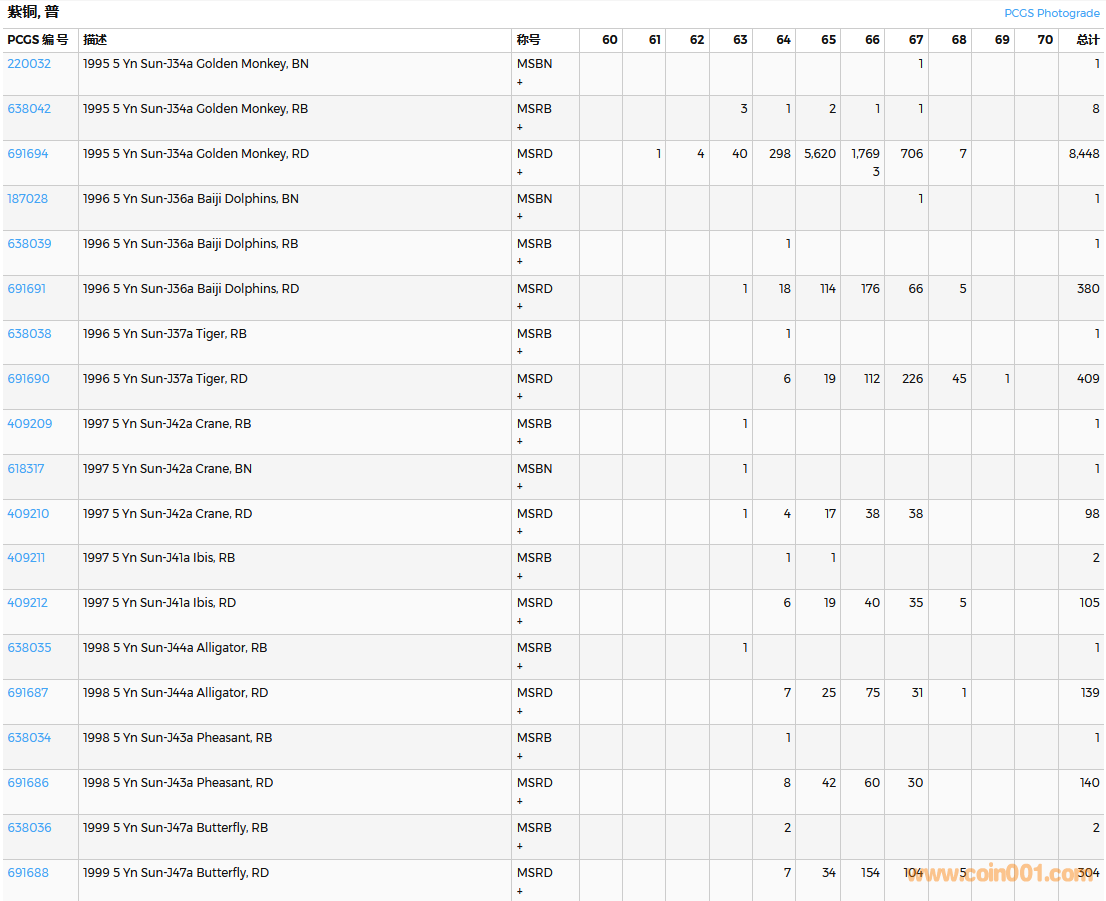Expand plus sign for Pheasant RD row
The width and height of the screenshot is (1106, 901).
tap(520, 801)
